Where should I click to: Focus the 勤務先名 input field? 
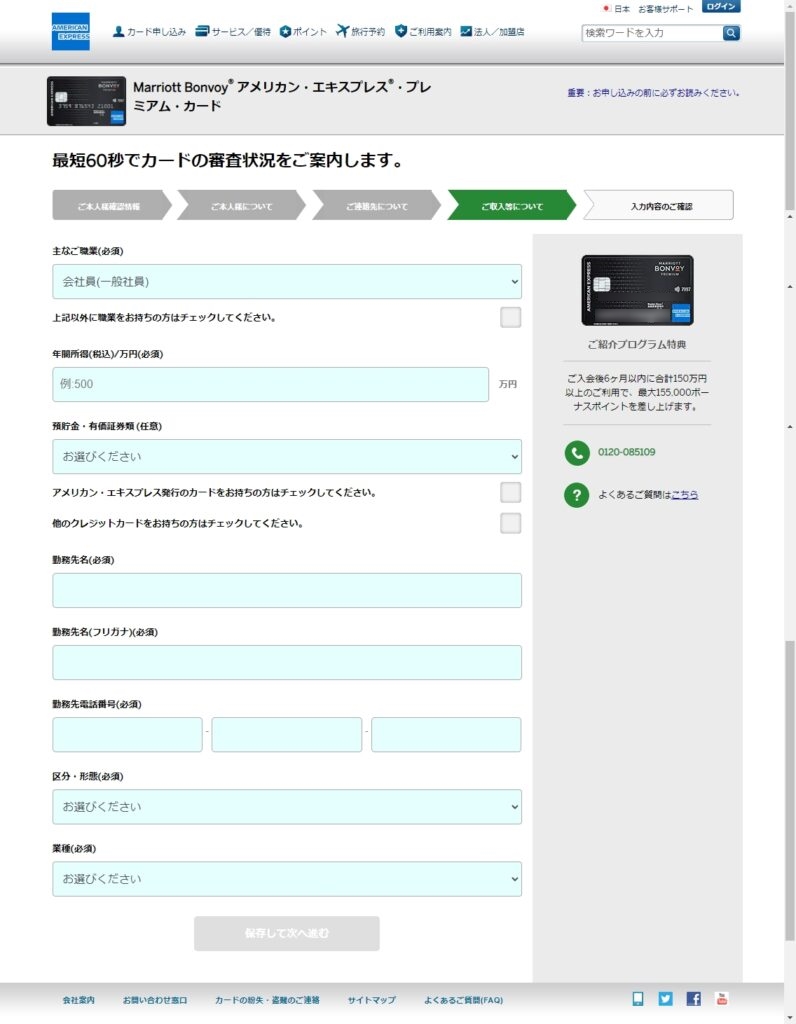point(287,590)
